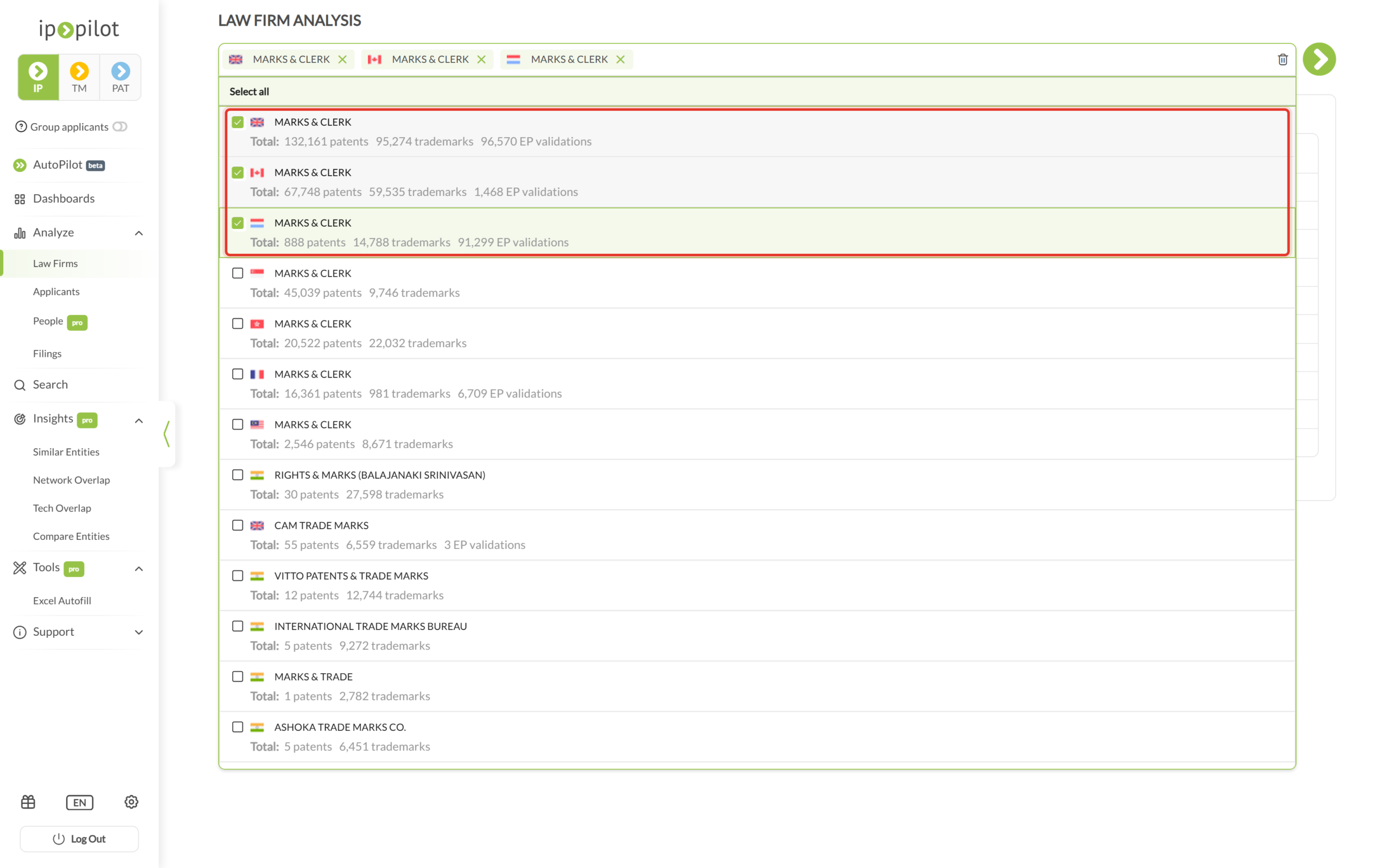Click the Log Out button
The height and width of the screenshot is (868, 1389).
(x=79, y=839)
